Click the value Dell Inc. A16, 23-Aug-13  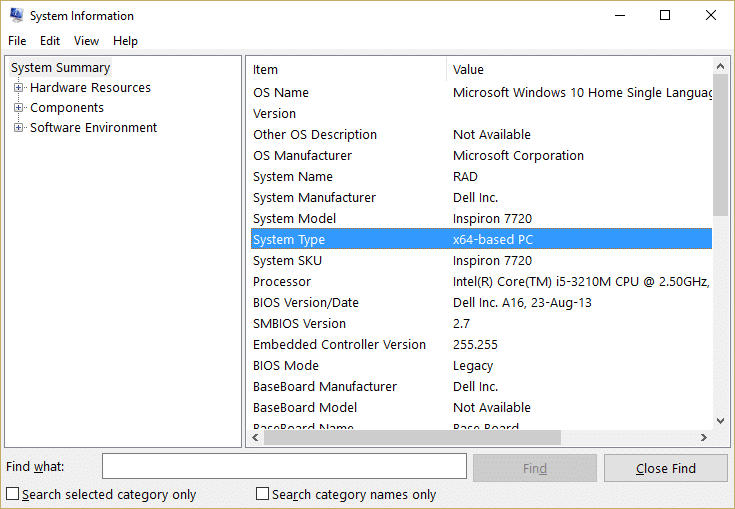(x=522, y=303)
